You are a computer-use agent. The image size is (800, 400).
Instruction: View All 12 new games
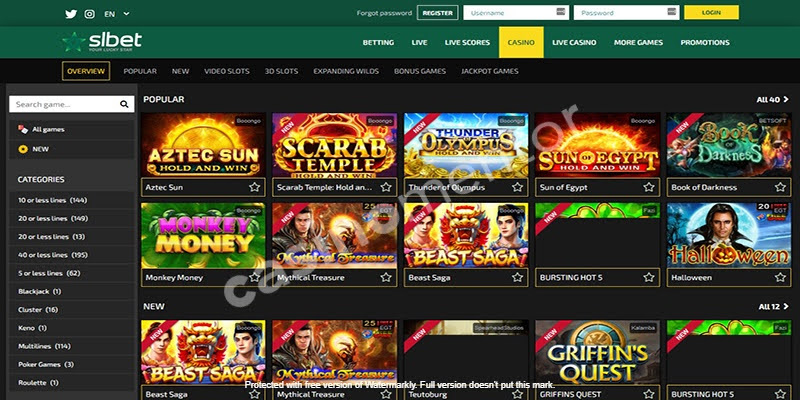point(773,307)
